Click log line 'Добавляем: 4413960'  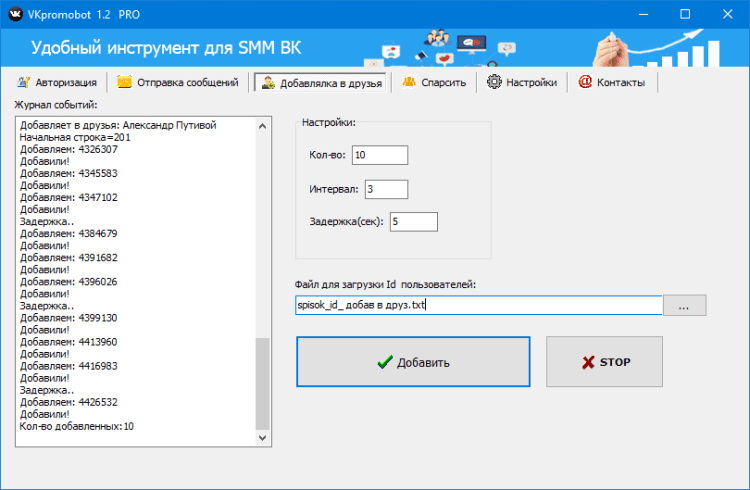click(68, 342)
